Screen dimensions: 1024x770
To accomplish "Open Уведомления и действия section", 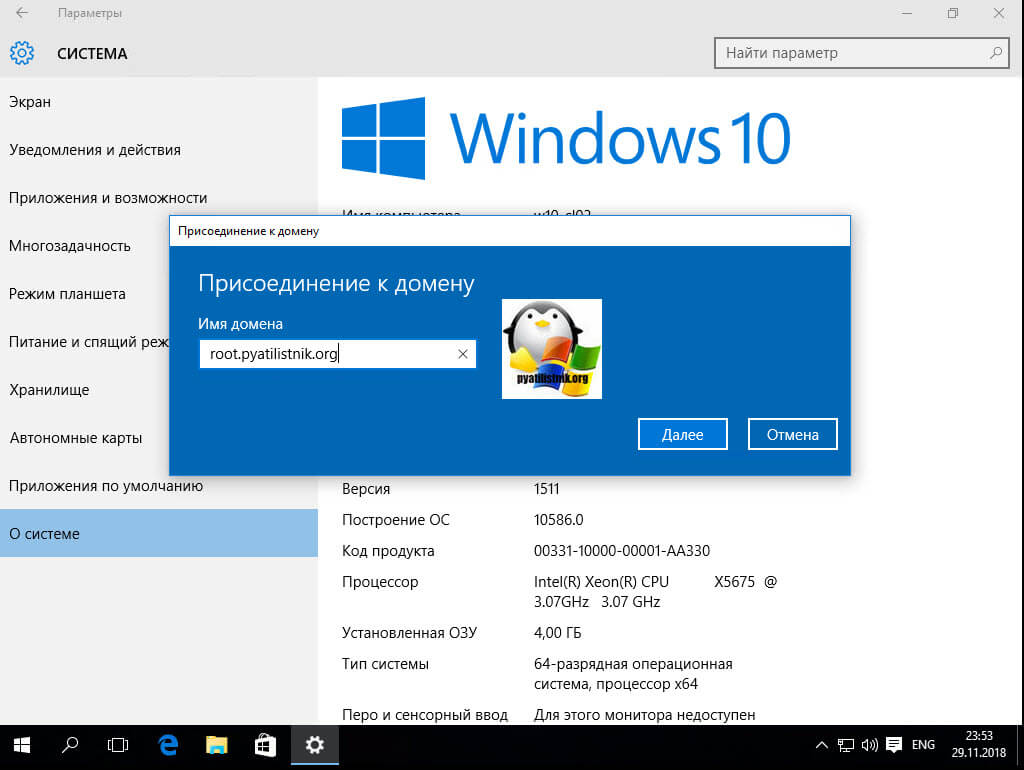I will point(95,150).
